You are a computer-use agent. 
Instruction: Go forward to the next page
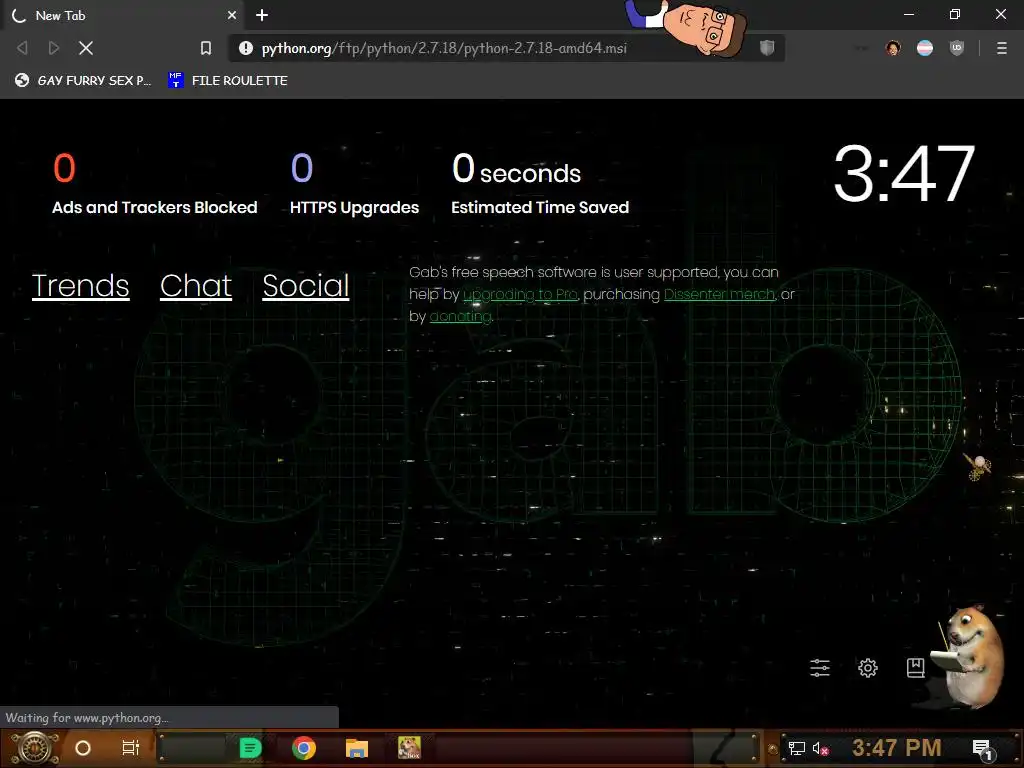pos(54,48)
